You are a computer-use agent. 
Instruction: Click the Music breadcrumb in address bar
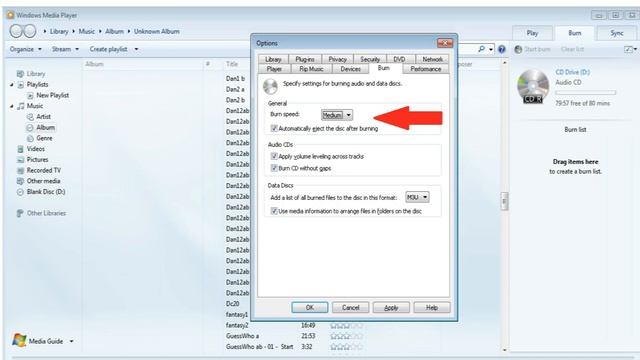(x=87, y=31)
